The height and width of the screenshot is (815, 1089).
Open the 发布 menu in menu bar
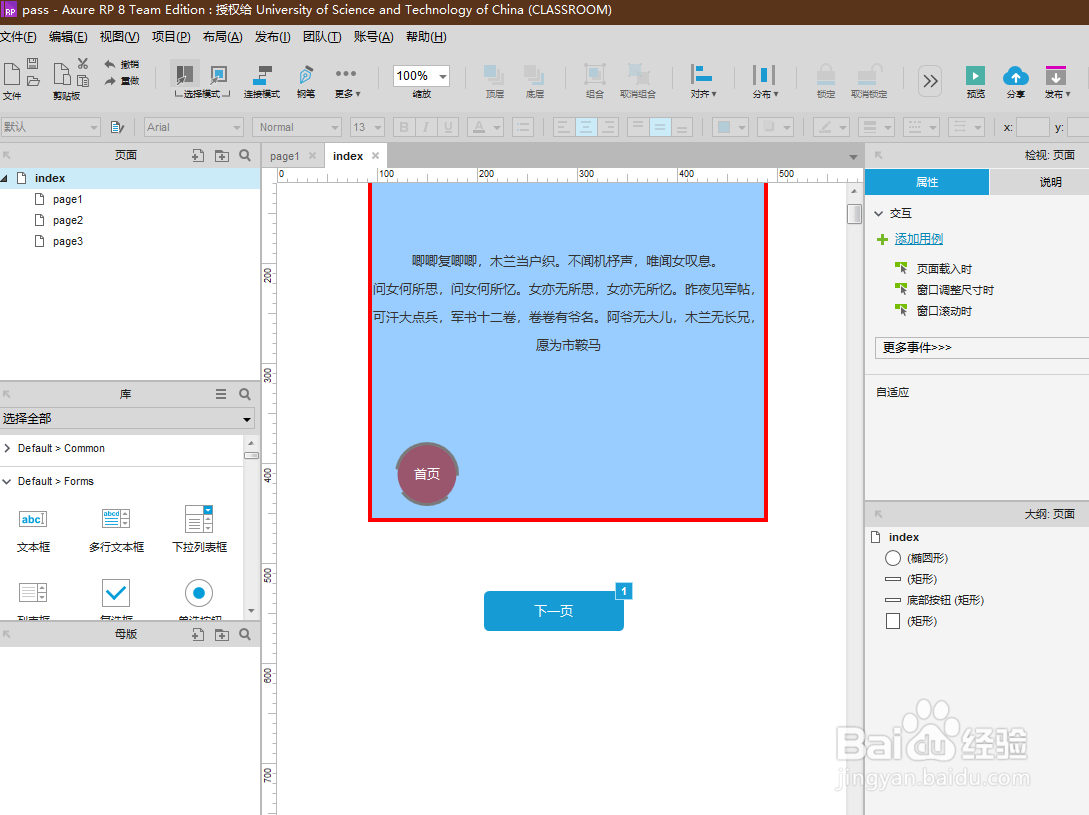[272, 37]
